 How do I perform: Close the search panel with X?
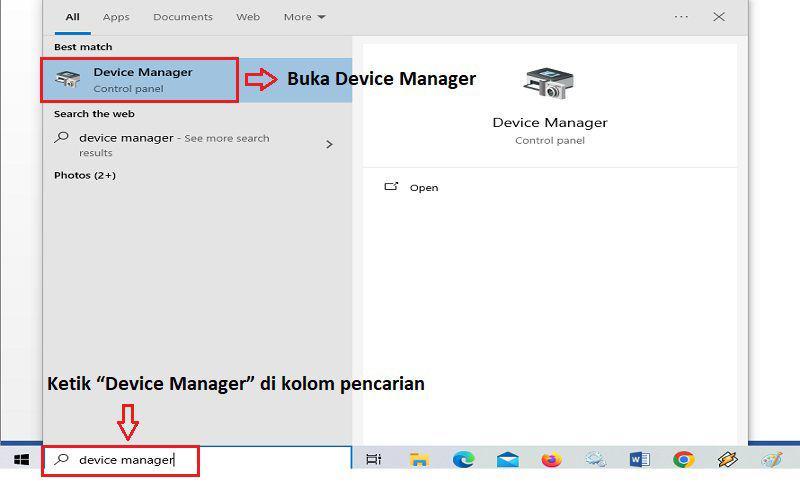click(719, 17)
